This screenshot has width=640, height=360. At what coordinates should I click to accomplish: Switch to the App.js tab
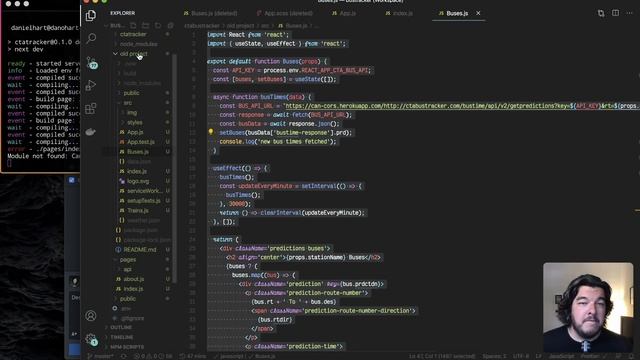point(344,13)
